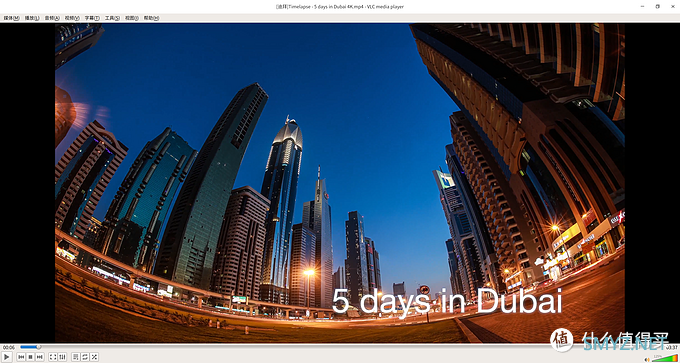Open the 播放 (Playback) menu
Image resolution: width=680 pixels, height=363 pixels.
tap(32, 18)
